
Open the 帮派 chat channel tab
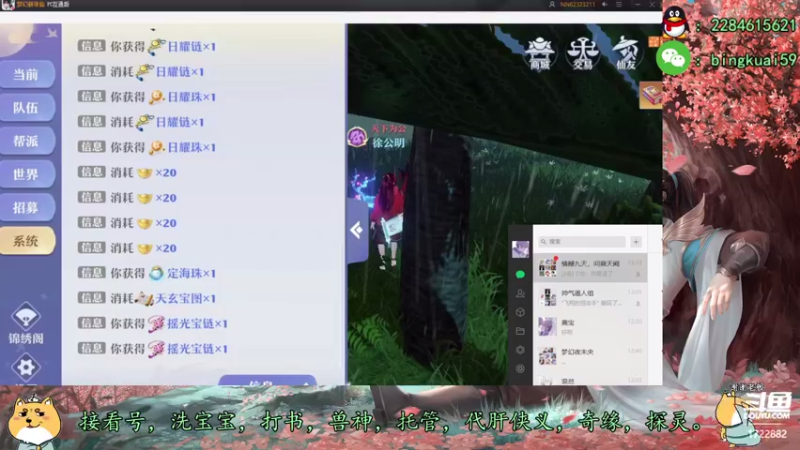click(27, 141)
